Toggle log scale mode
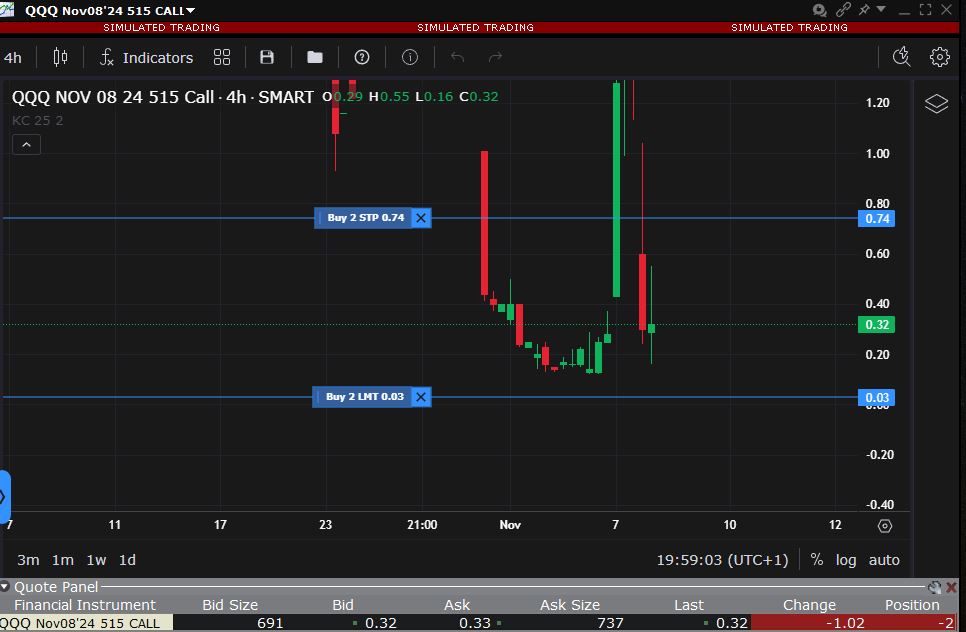This screenshot has height=632, width=966. click(x=846, y=560)
